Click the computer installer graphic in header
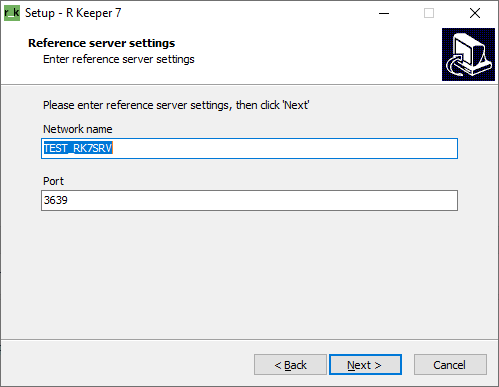 click(x=468, y=54)
